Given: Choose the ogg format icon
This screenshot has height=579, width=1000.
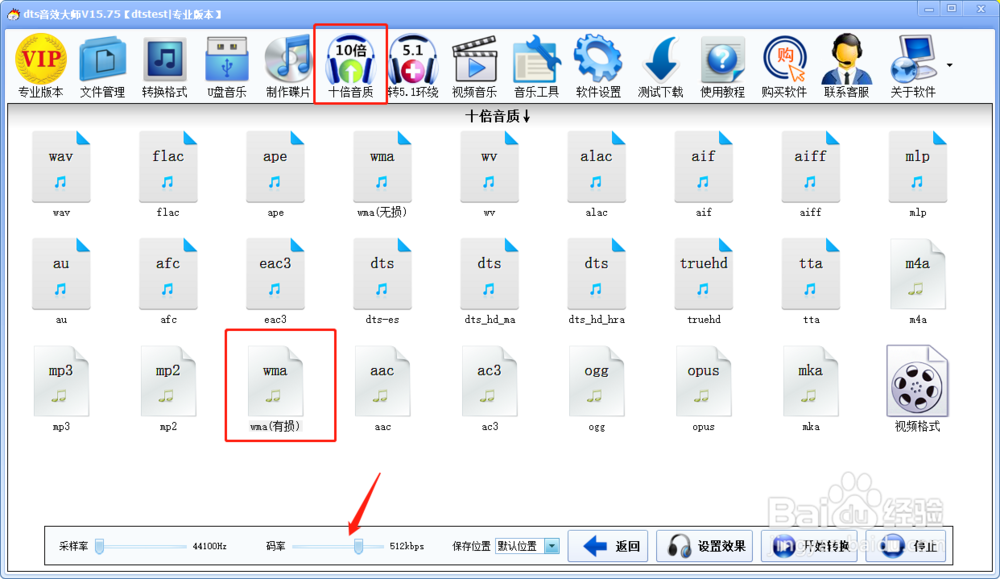Looking at the screenshot, I should coord(596,388).
